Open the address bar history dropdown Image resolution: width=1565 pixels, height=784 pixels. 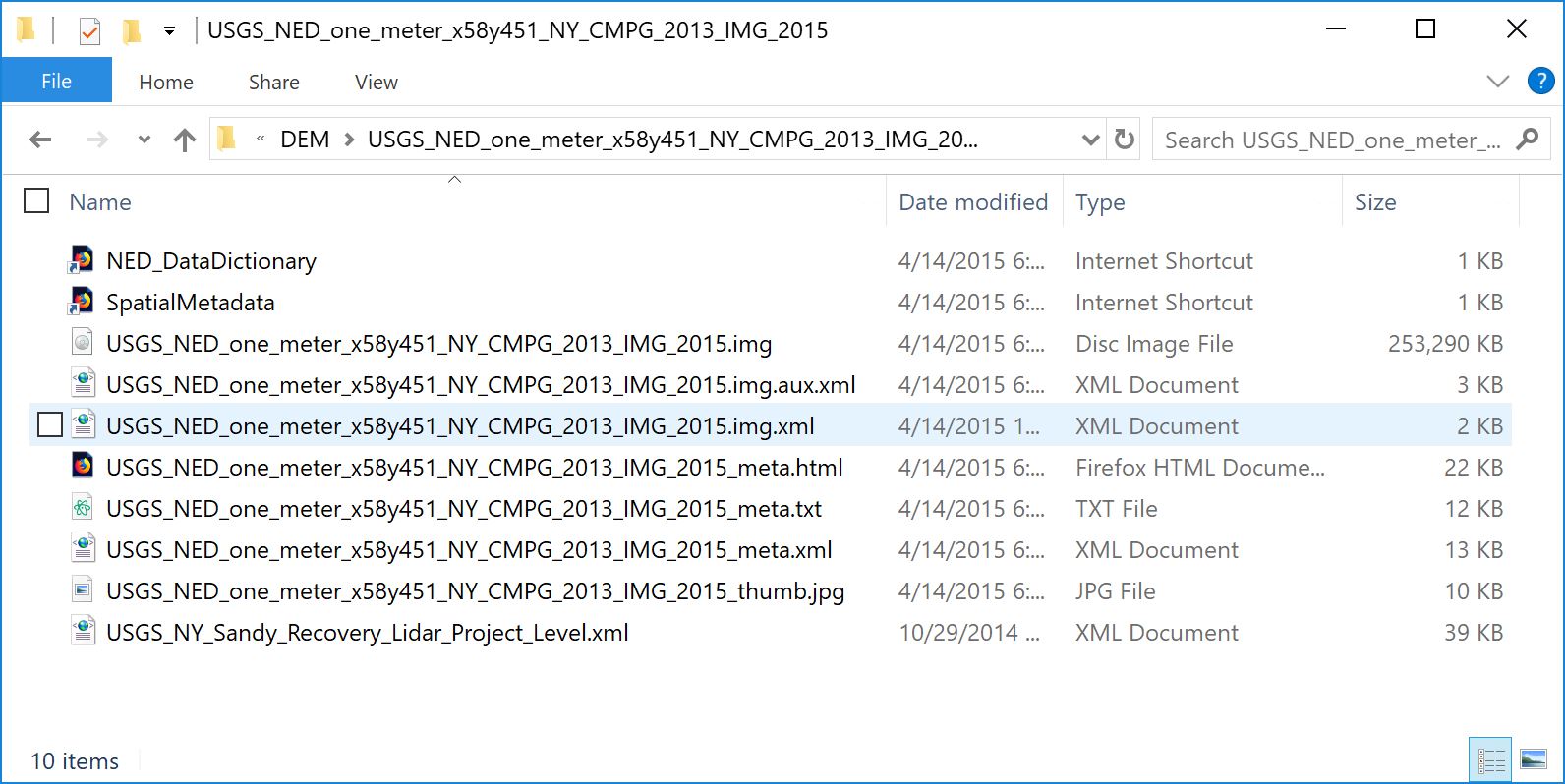(1089, 140)
